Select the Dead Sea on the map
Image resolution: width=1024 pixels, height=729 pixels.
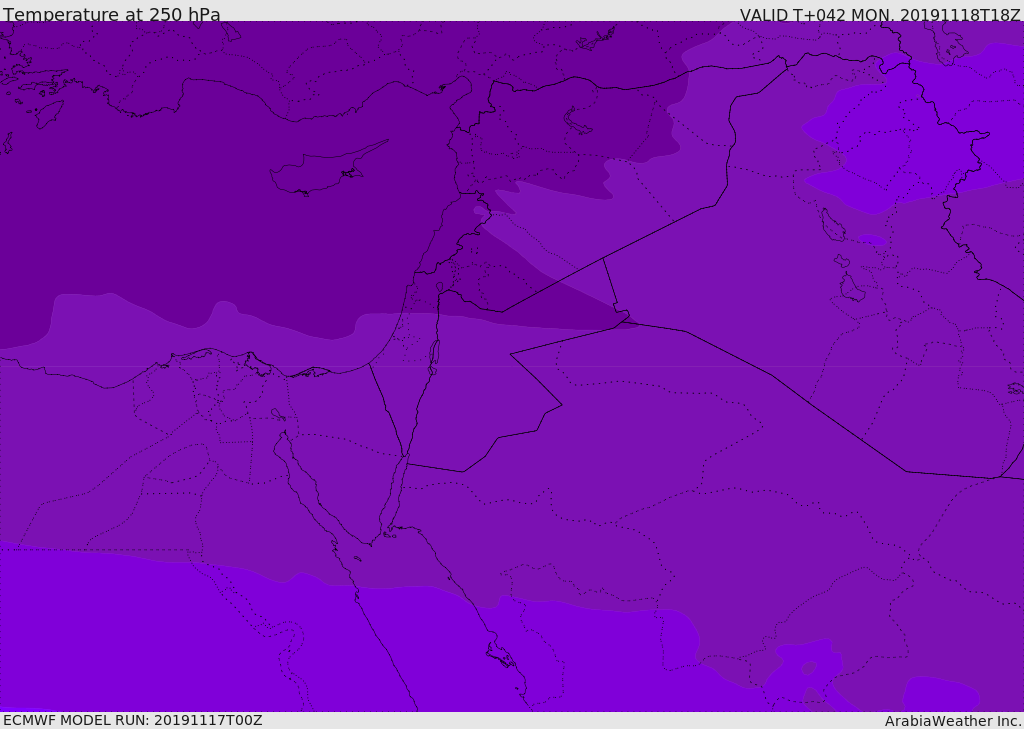pyautogui.click(x=434, y=354)
